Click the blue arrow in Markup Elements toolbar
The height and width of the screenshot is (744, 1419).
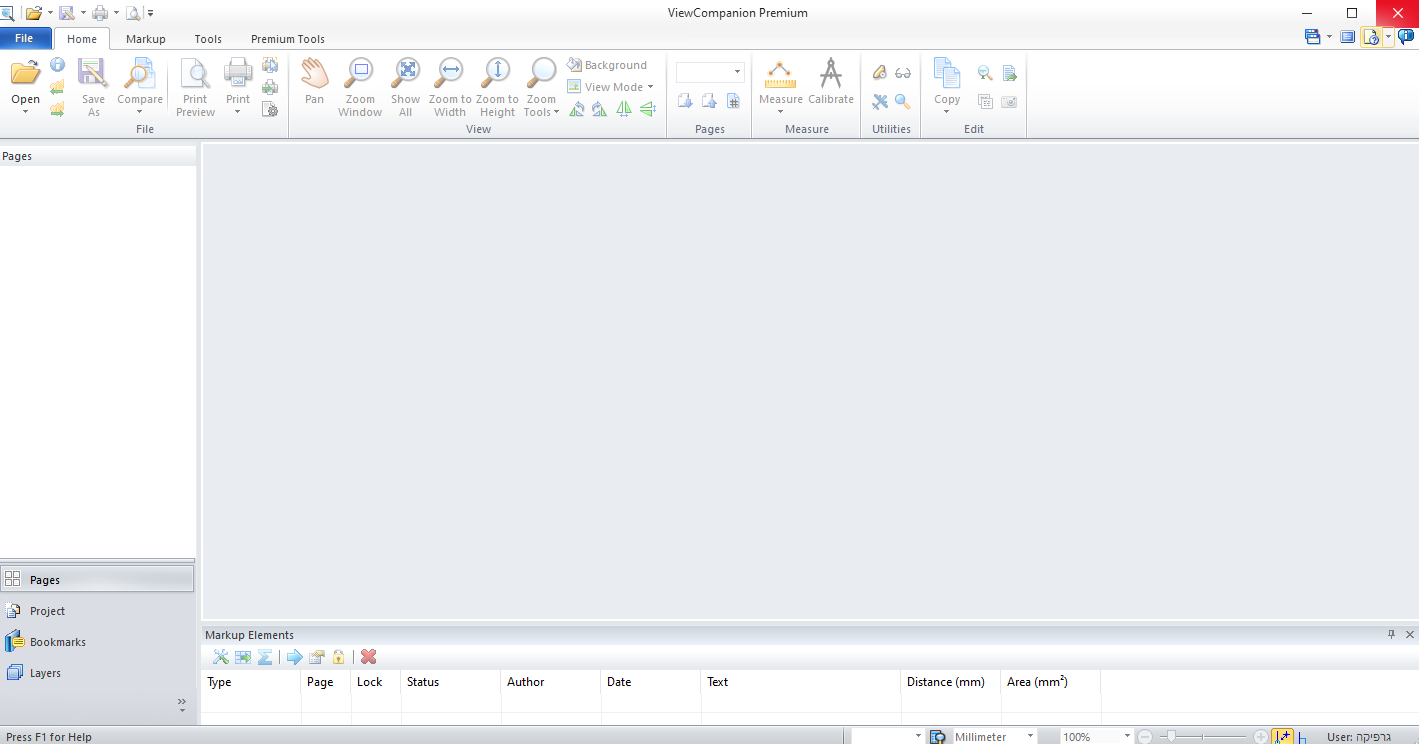click(x=294, y=657)
